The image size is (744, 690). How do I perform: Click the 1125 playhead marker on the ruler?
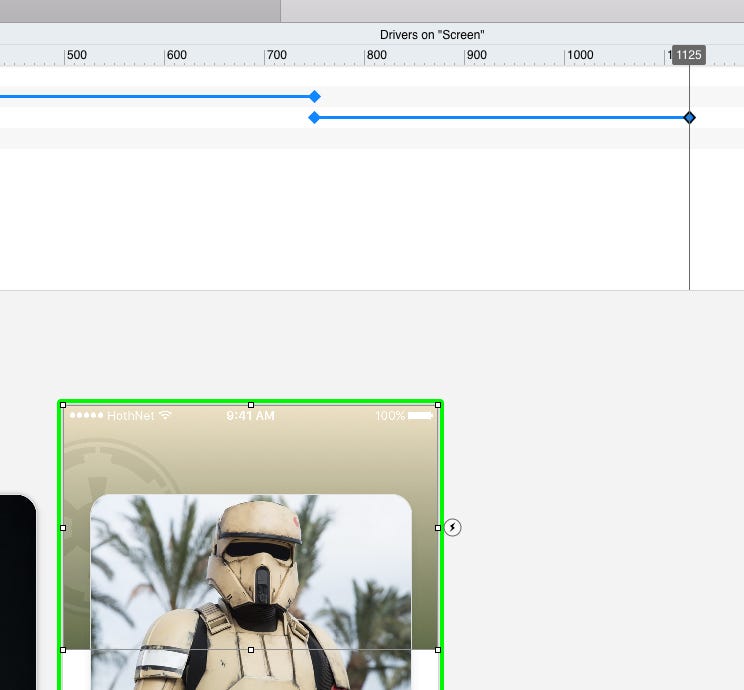point(688,55)
